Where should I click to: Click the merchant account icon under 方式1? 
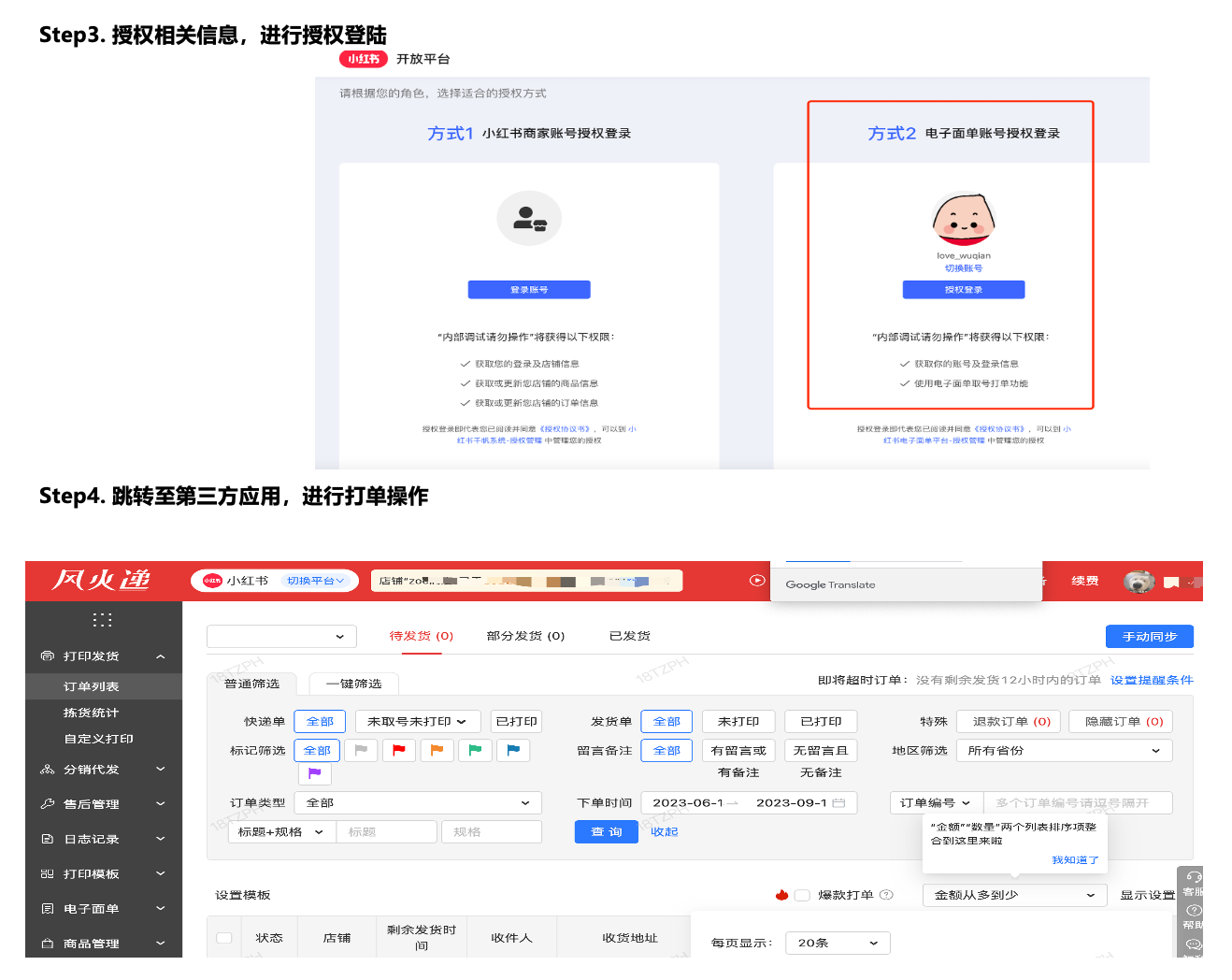click(529, 219)
